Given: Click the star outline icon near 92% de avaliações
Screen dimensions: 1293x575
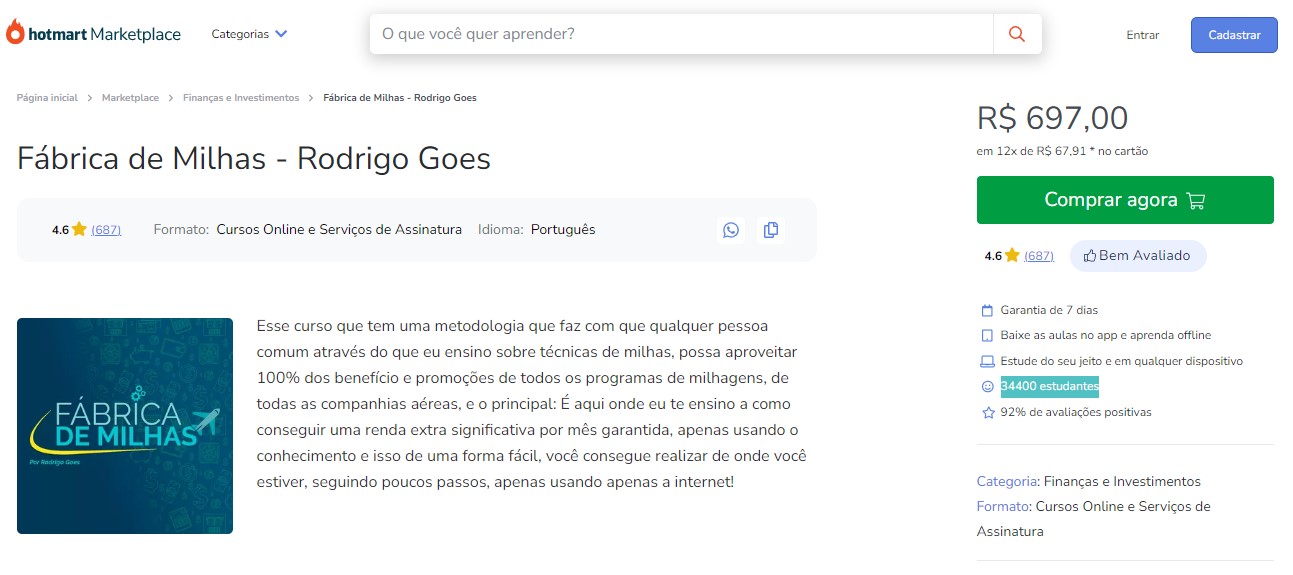Looking at the screenshot, I should [x=988, y=412].
